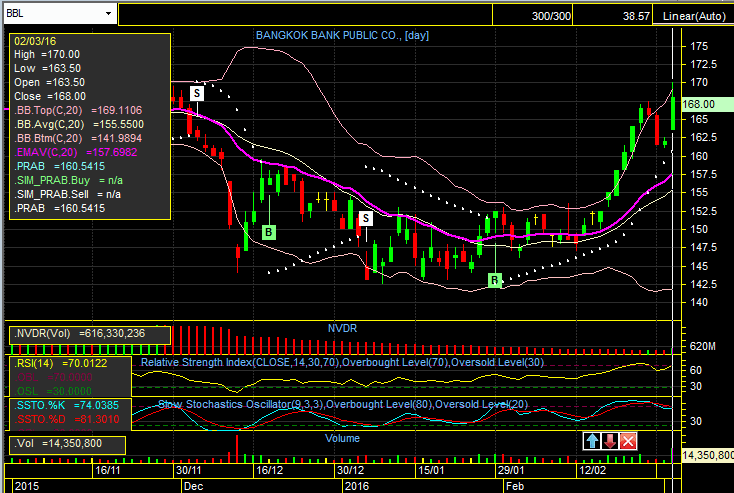Click the 38.57 value field
Viewport: 734px width, 493px height.
click(x=612, y=15)
